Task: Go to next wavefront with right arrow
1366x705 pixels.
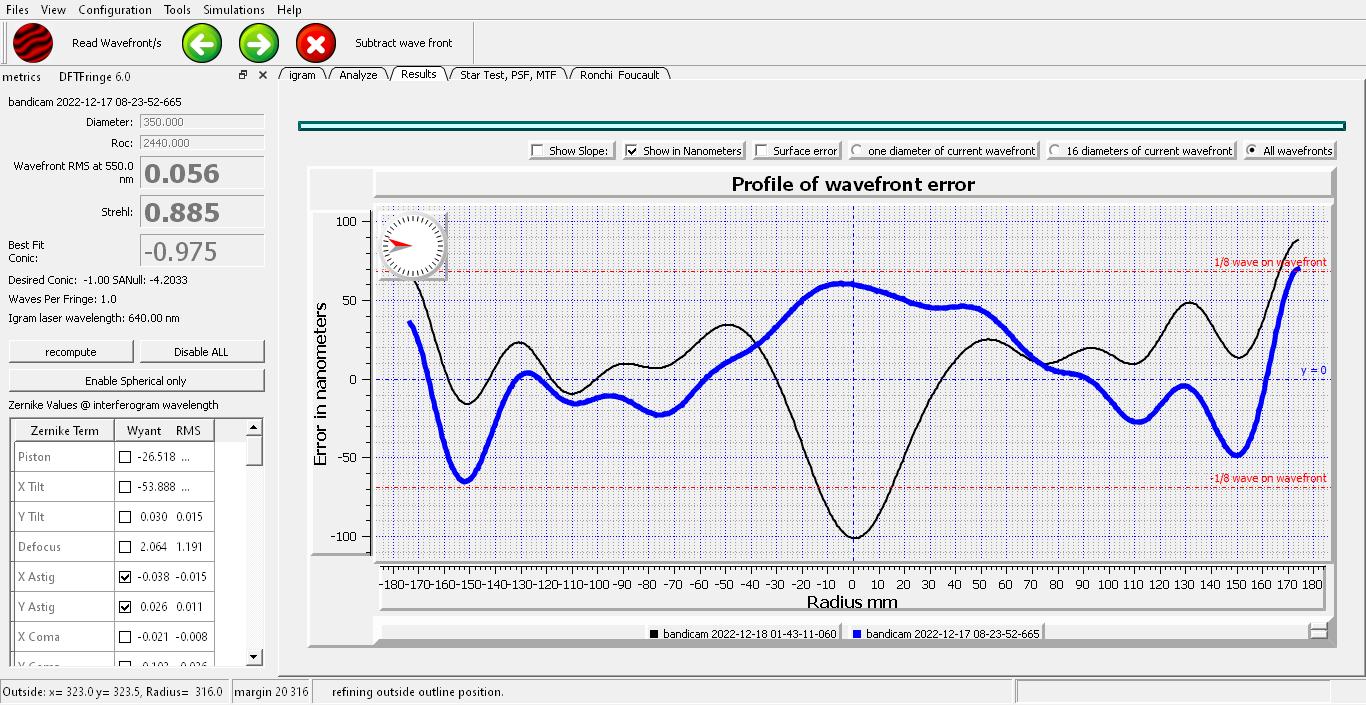Action: coord(259,43)
